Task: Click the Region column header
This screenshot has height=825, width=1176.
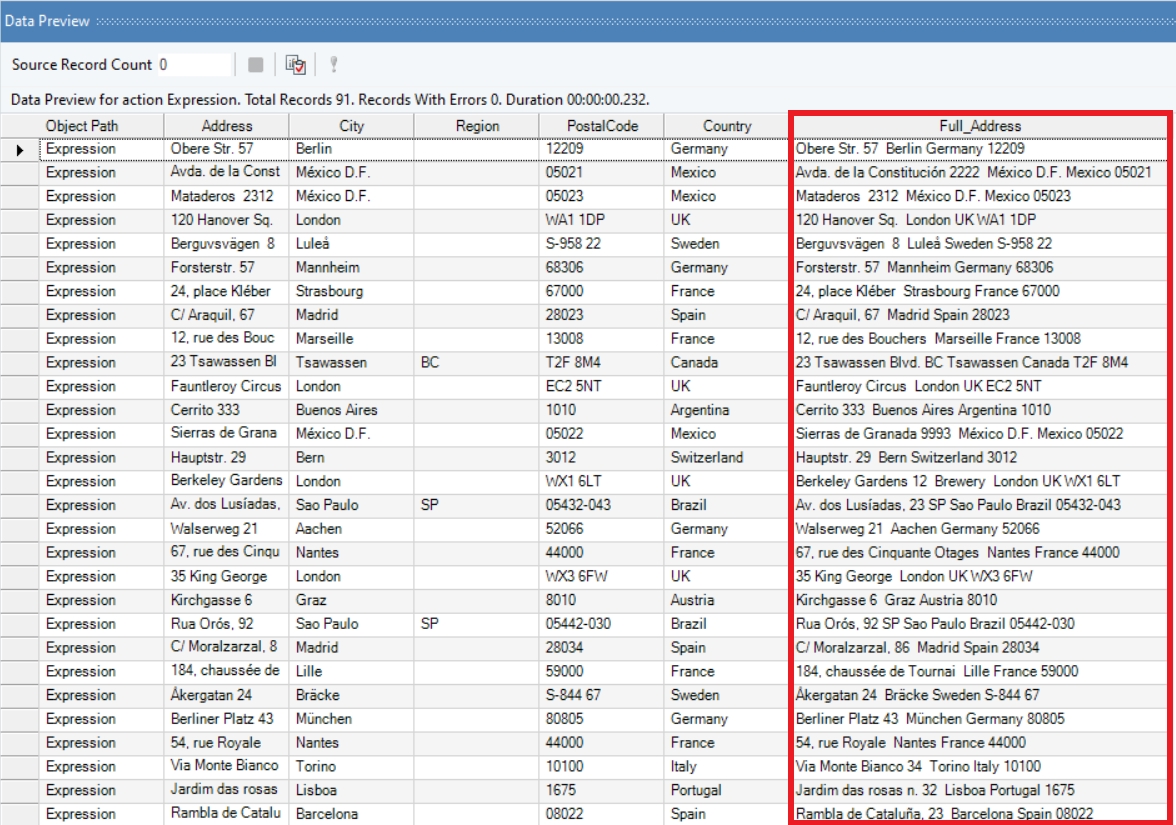Action: coord(477,126)
